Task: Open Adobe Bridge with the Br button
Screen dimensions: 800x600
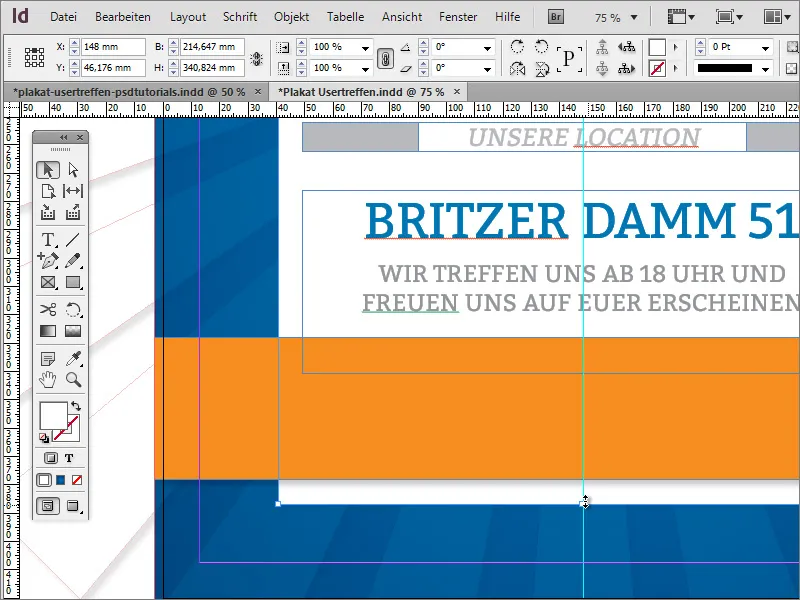Action: pos(554,16)
